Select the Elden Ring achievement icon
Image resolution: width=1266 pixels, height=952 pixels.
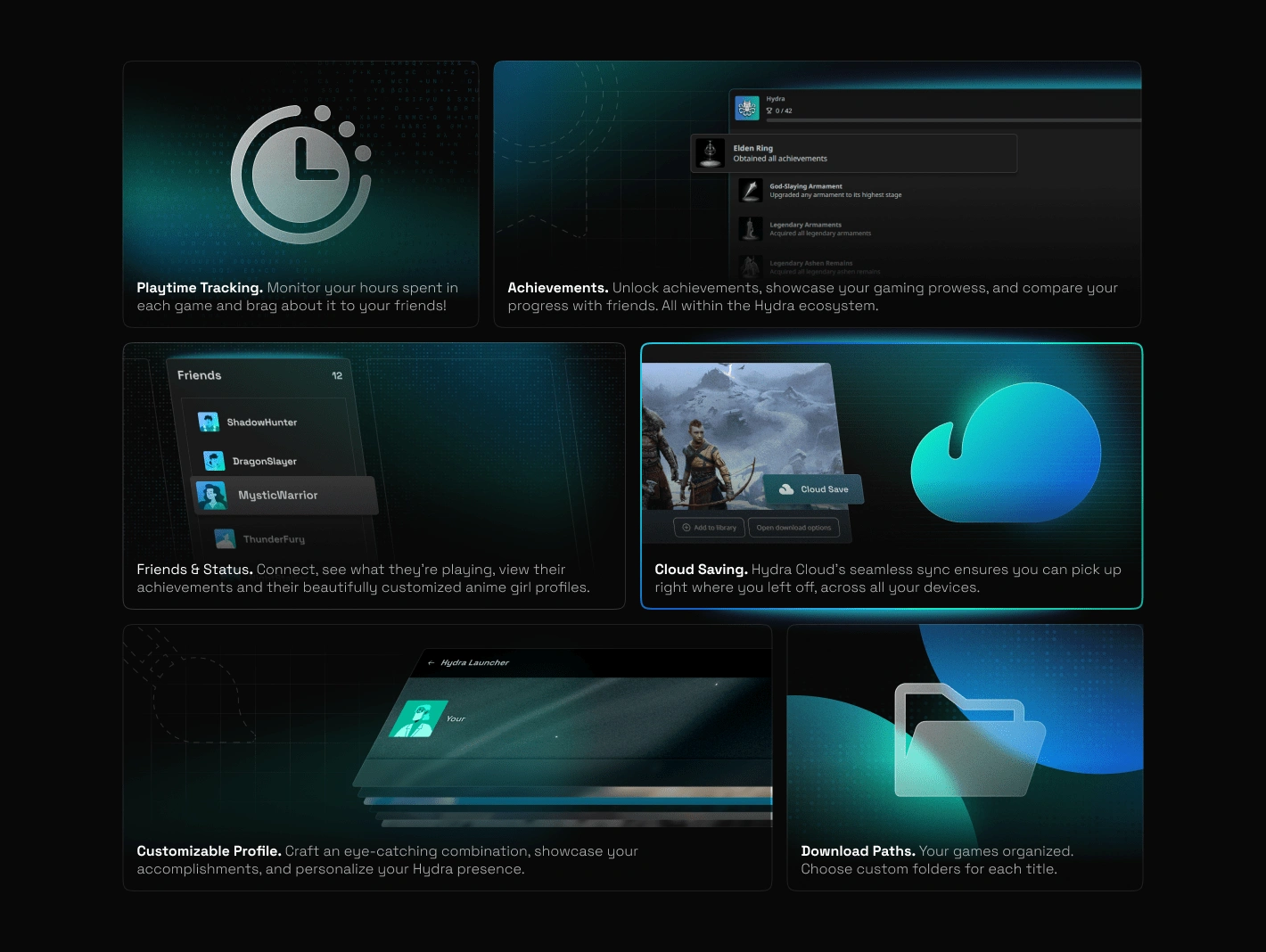[711, 153]
